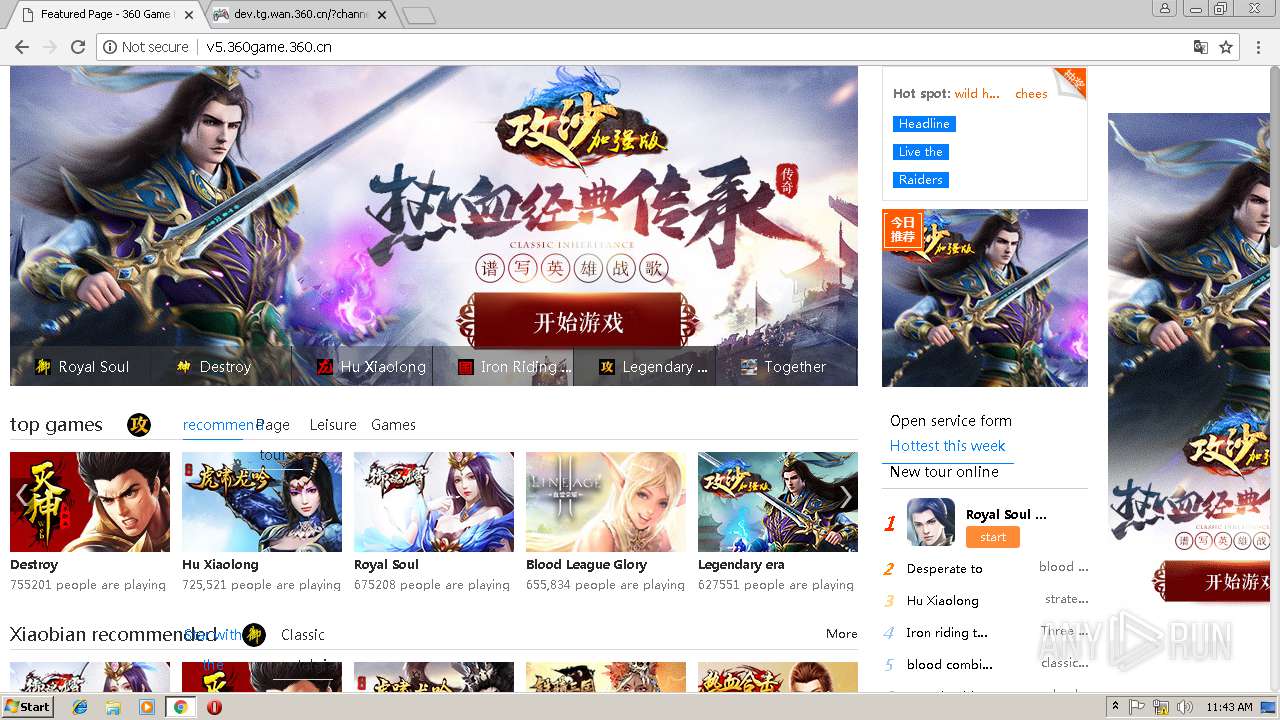
Task: Click orange start button for Royal Soul
Action: pyautogui.click(x=993, y=537)
